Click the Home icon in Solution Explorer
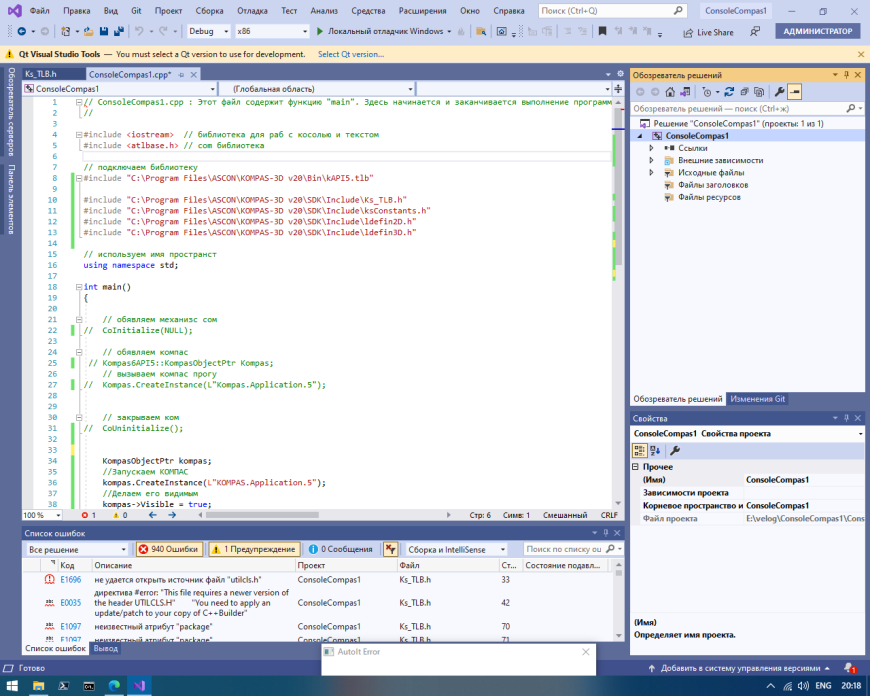 [x=670, y=92]
